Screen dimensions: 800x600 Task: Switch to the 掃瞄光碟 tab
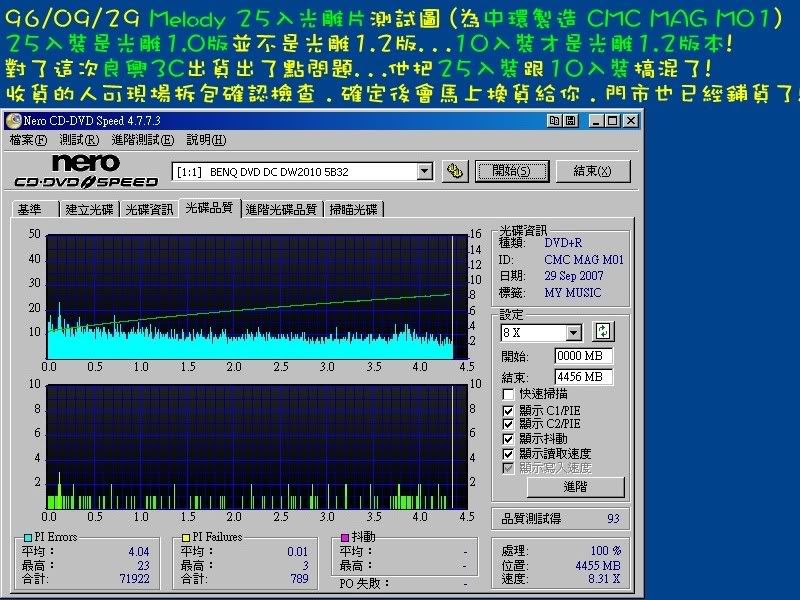point(354,209)
